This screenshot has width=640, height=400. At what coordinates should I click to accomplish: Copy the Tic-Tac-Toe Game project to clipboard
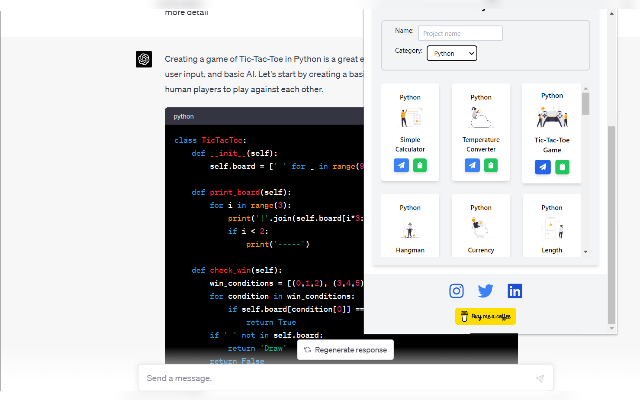[562, 167]
